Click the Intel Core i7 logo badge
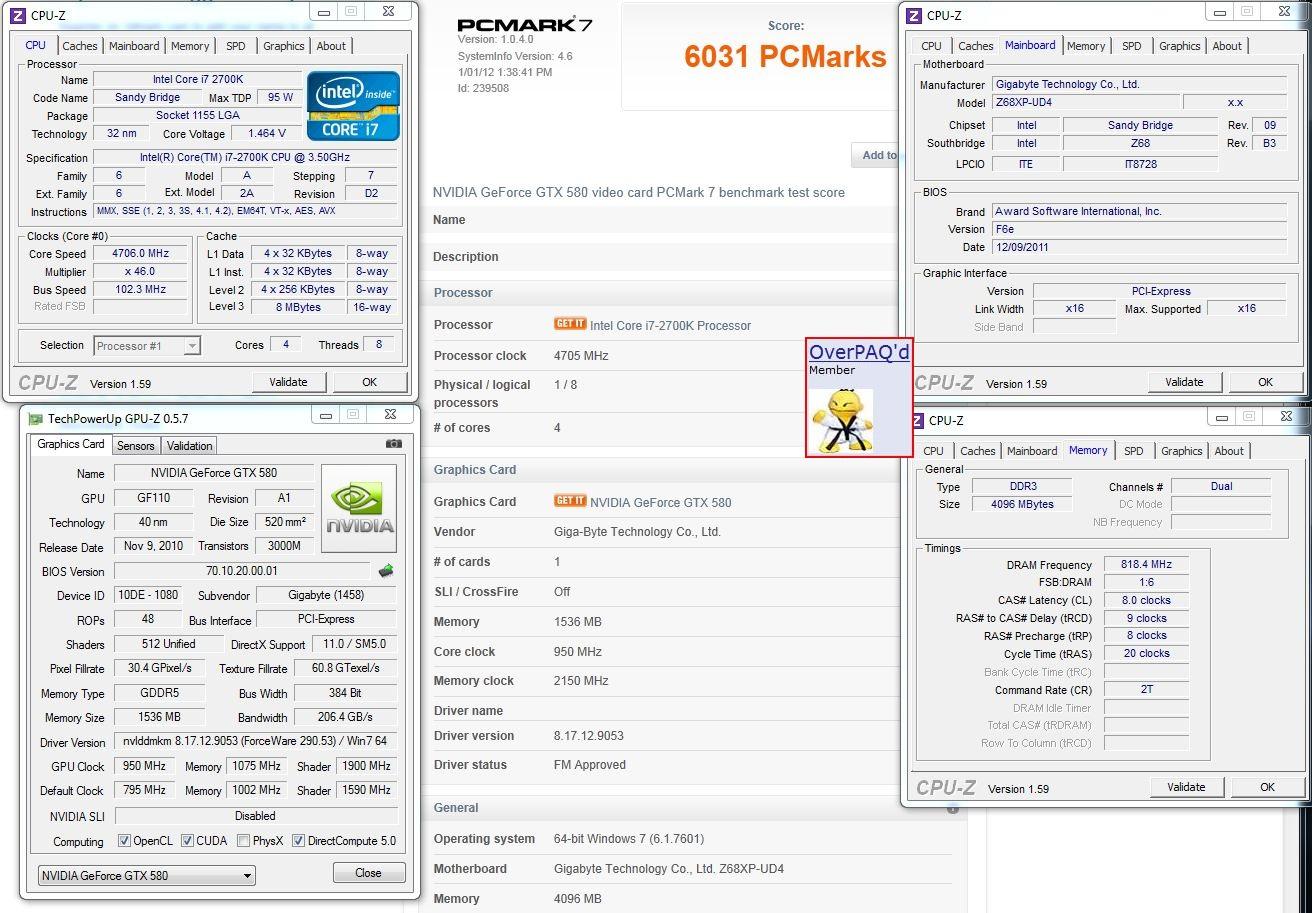The height and width of the screenshot is (913, 1312). pyautogui.click(x=353, y=106)
